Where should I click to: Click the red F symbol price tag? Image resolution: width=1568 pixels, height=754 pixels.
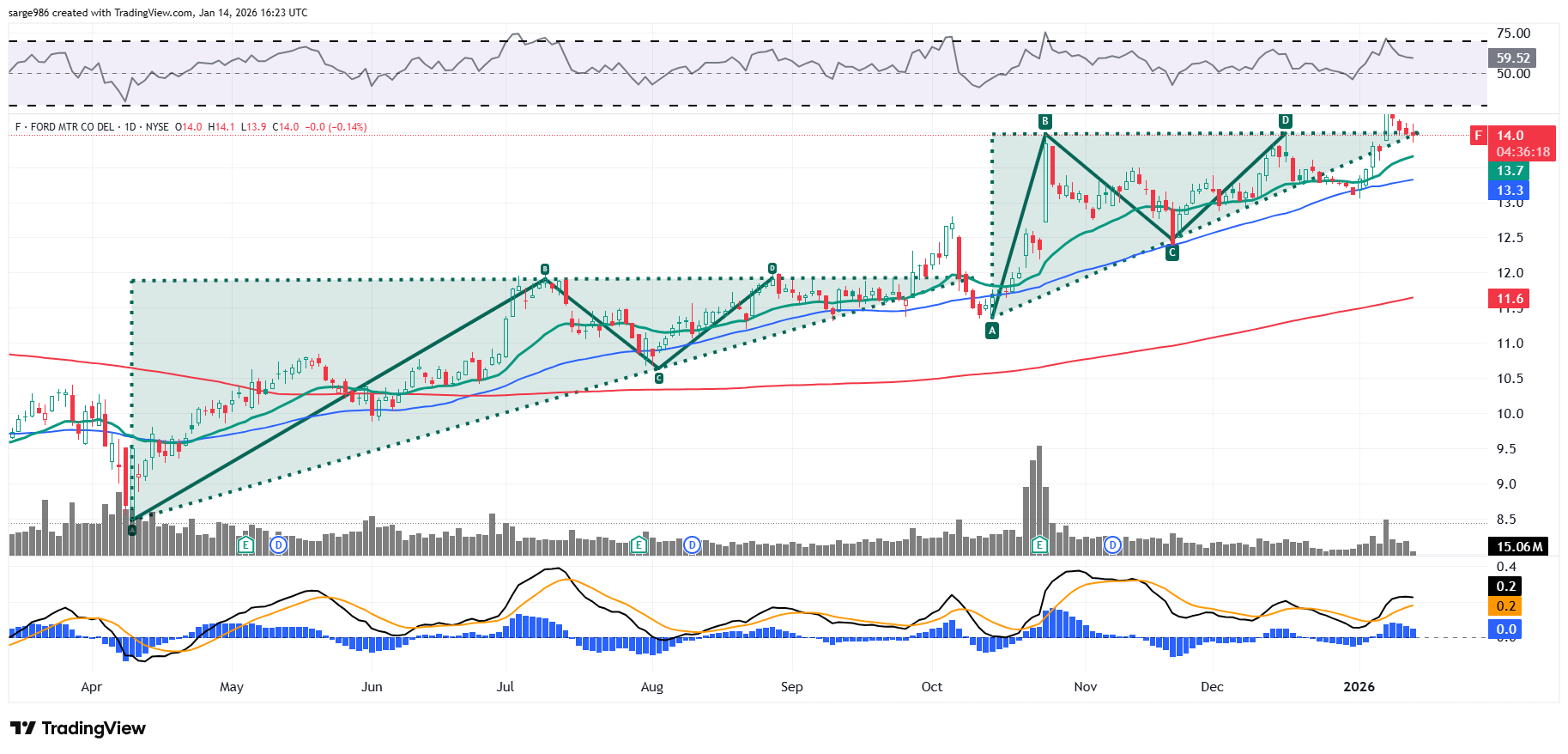point(1478,136)
